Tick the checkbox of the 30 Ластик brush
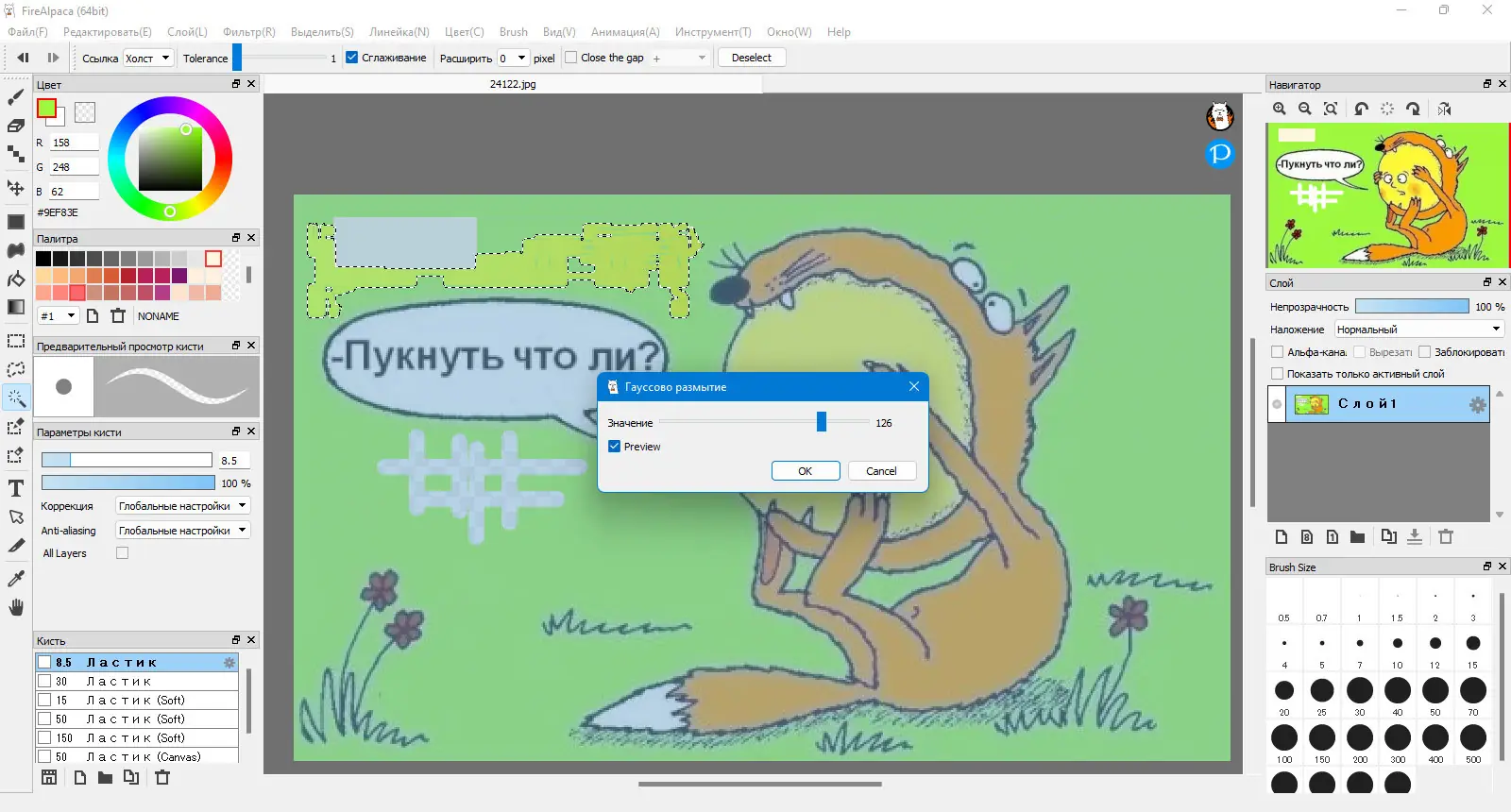Image resolution: width=1511 pixels, height=812 pixels. coord(44,681)
